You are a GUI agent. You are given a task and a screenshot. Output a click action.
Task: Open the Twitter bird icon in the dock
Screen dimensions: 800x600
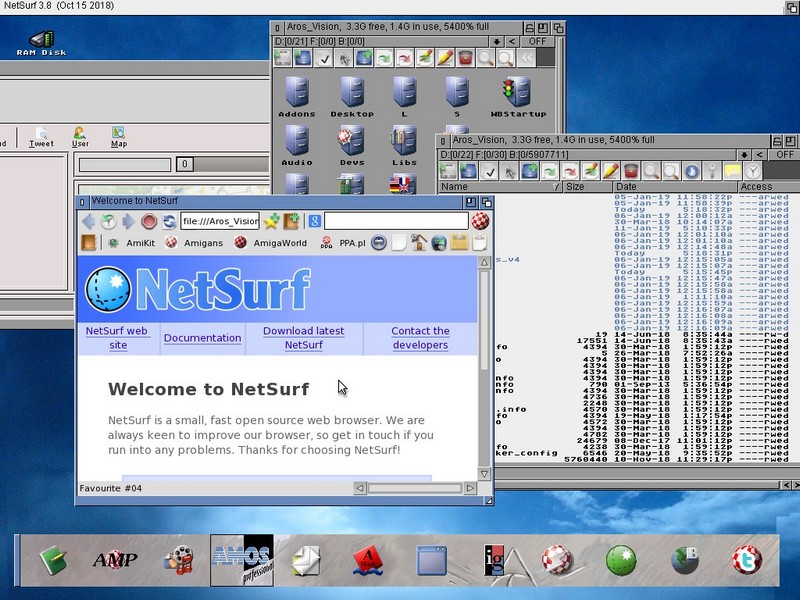pos(745,560)
